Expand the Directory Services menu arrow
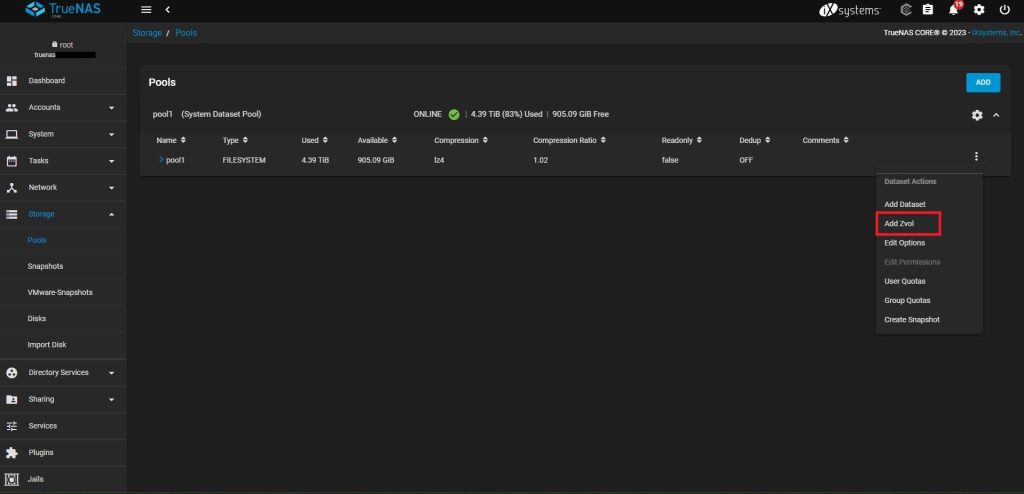 tap(112, 373)
